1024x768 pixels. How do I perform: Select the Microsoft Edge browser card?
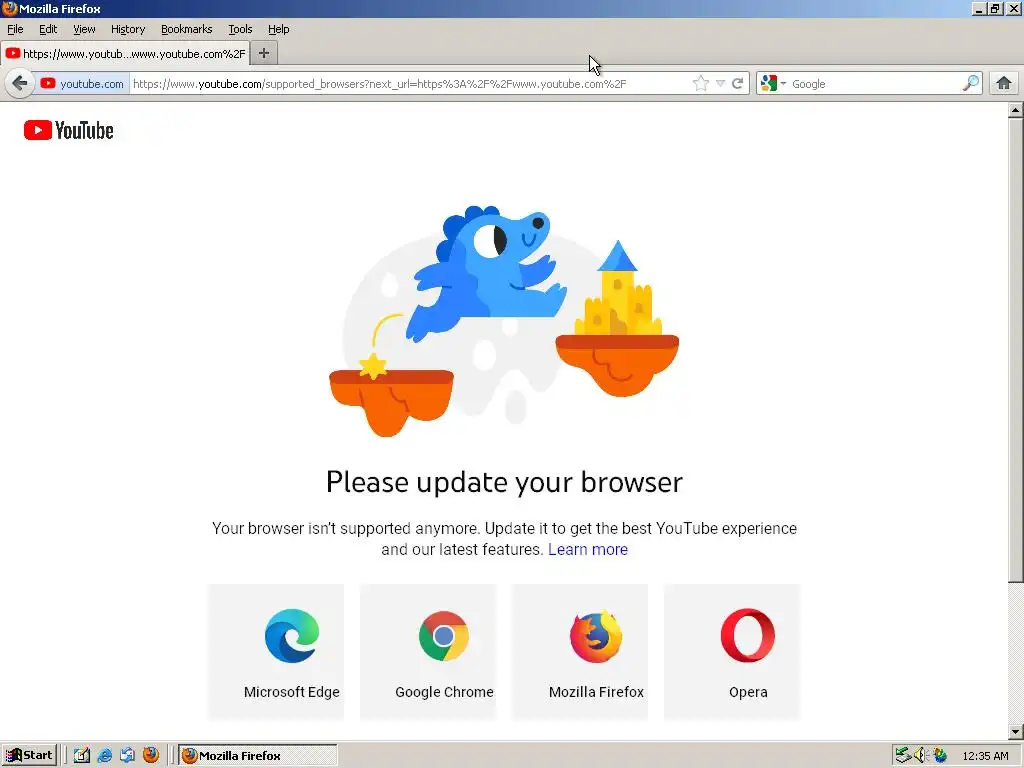(x=276, y=652)
